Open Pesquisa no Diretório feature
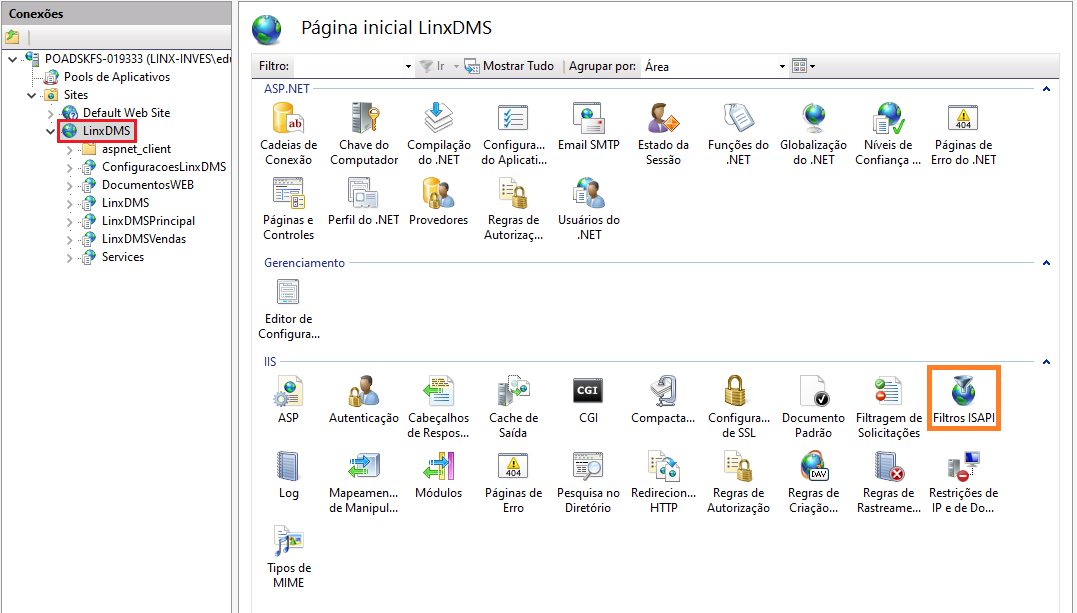This screenshot has width=1077, height=613. pyautogui.click(x=589, y=482)
